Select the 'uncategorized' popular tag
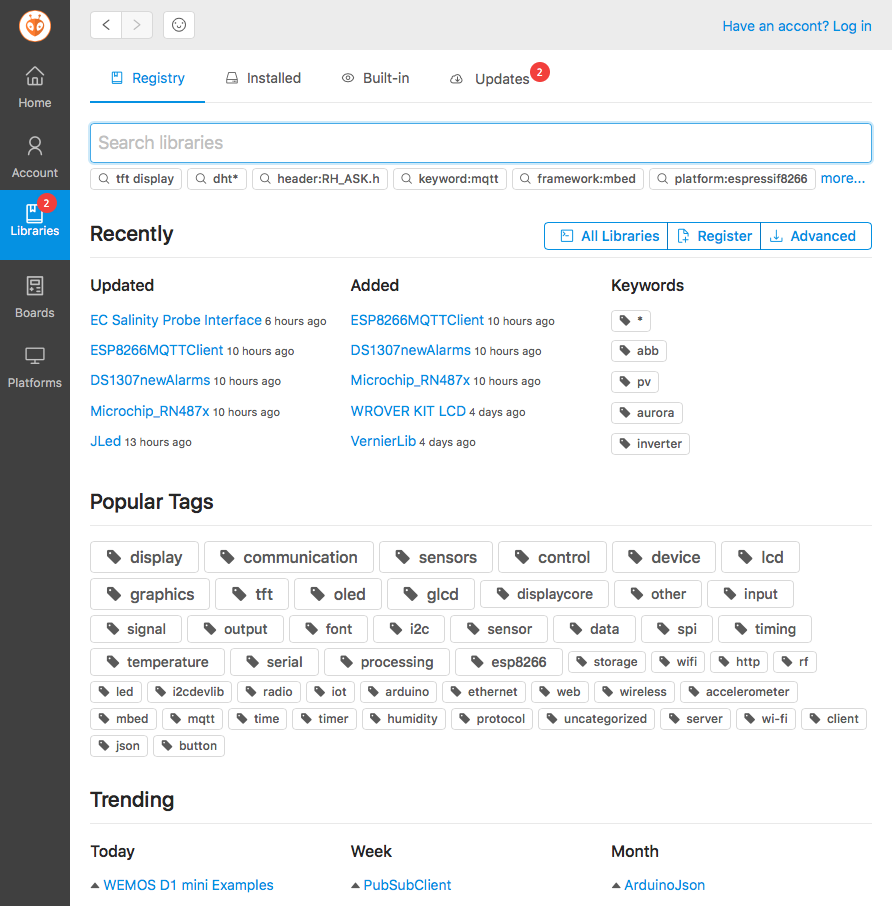The width and height of the screenshot is (892, 906). (597, 719)
